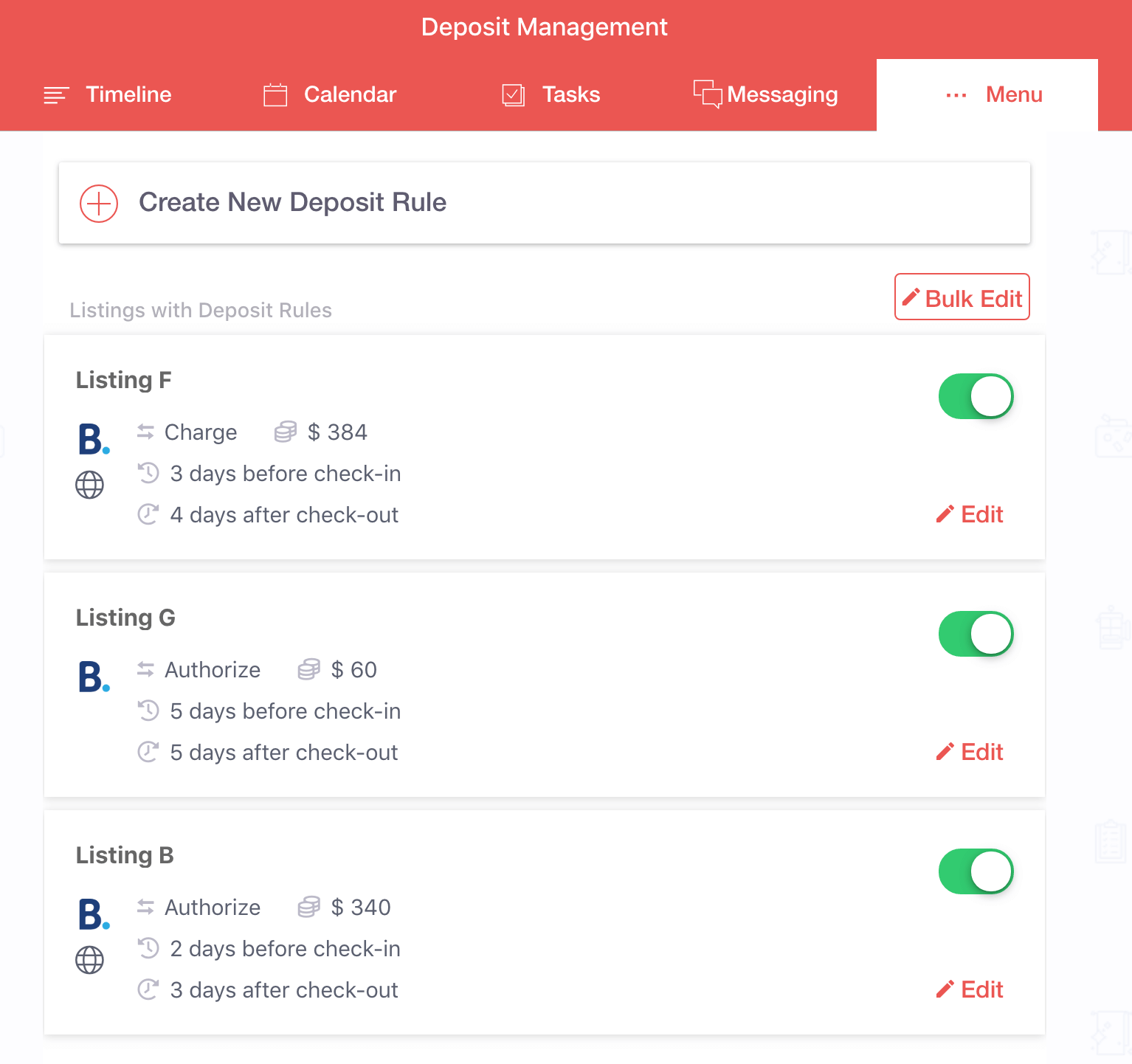Select the Menu tab

tap(987, 95)
